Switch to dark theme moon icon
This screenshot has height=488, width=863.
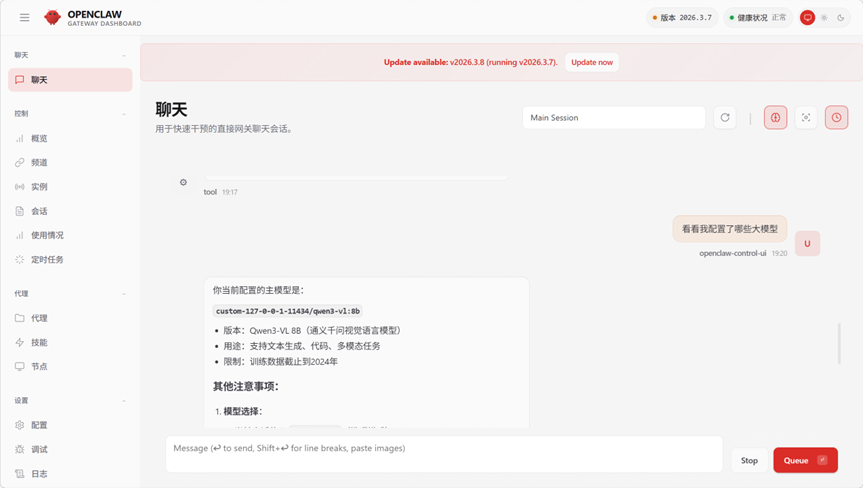tap(840, 18)
